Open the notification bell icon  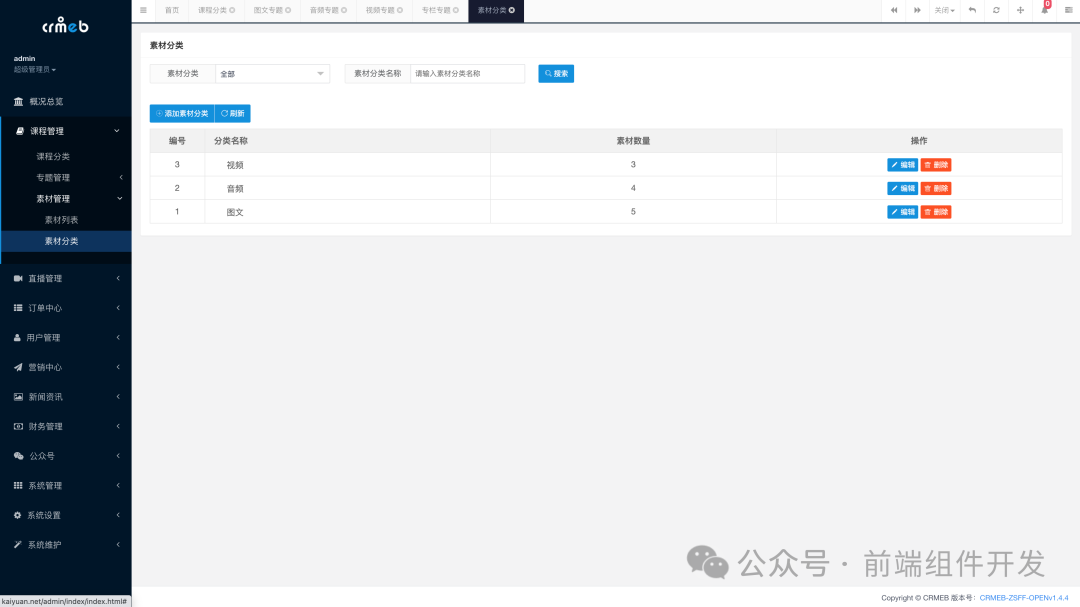1044,10
